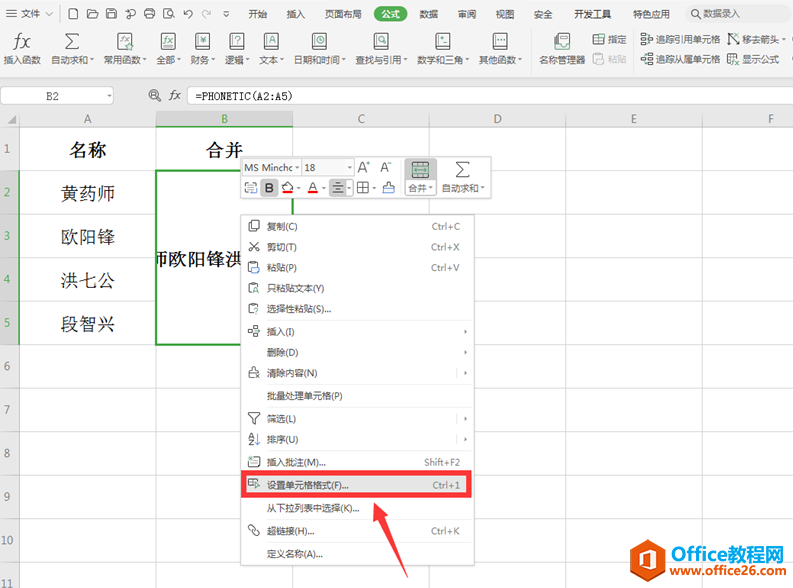Open the Name Manager (名称管理器)
Screen dimensions: 793x588
562,48
